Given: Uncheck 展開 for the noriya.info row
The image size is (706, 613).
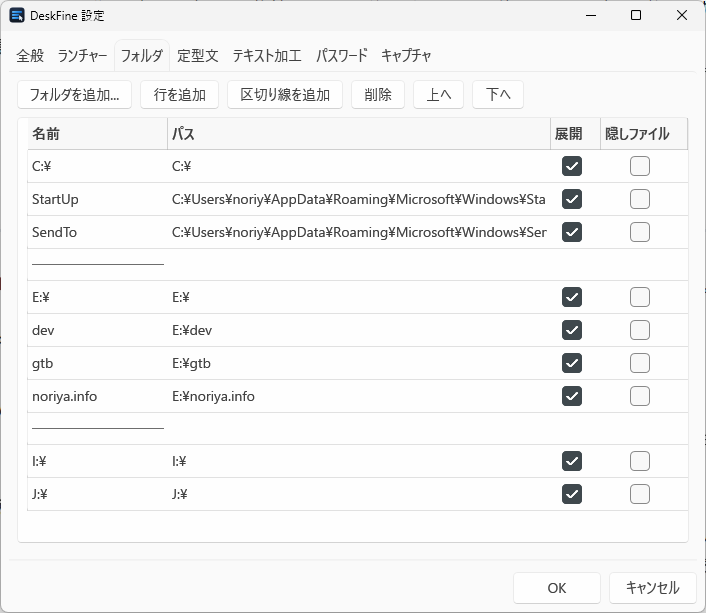Looking at the screenshot, I should coord(572,396).
